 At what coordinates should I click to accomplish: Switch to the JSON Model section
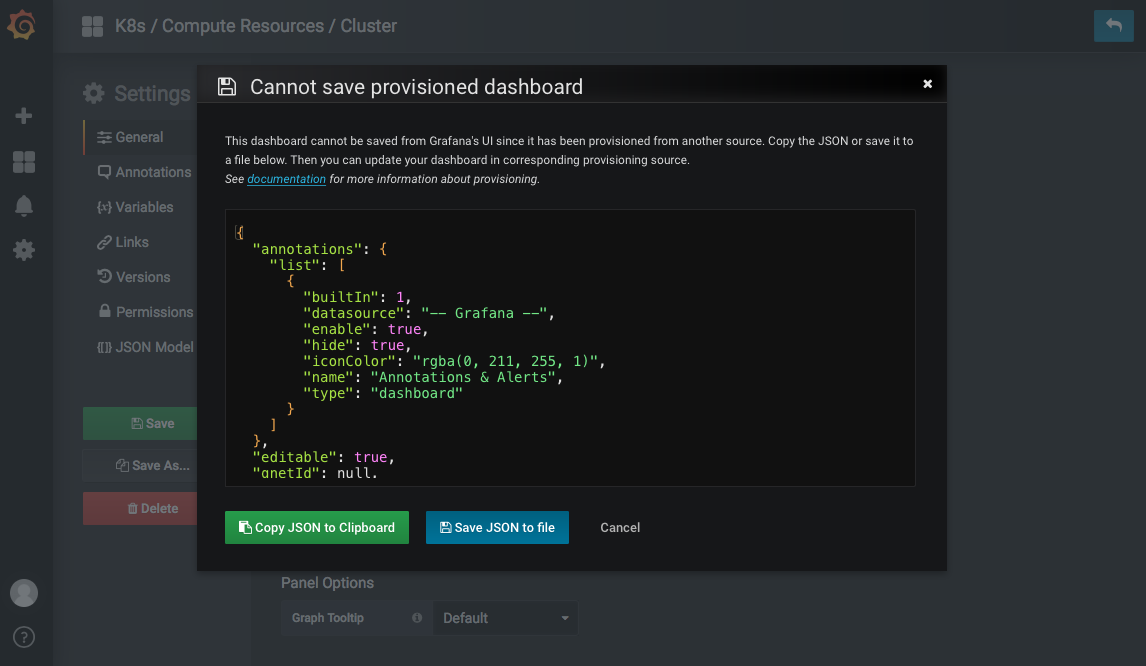pos(145,347)
